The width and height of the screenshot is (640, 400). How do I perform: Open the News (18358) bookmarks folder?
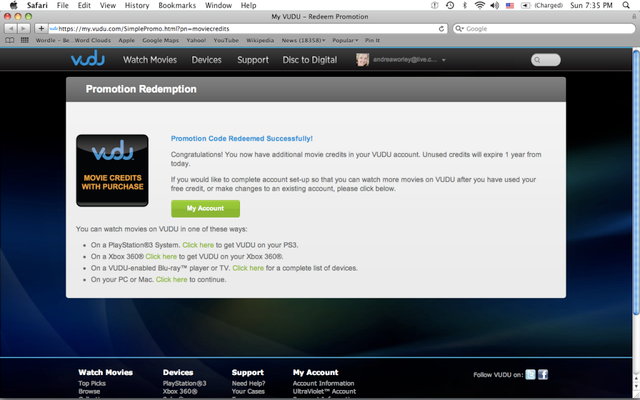click(303, 40)
